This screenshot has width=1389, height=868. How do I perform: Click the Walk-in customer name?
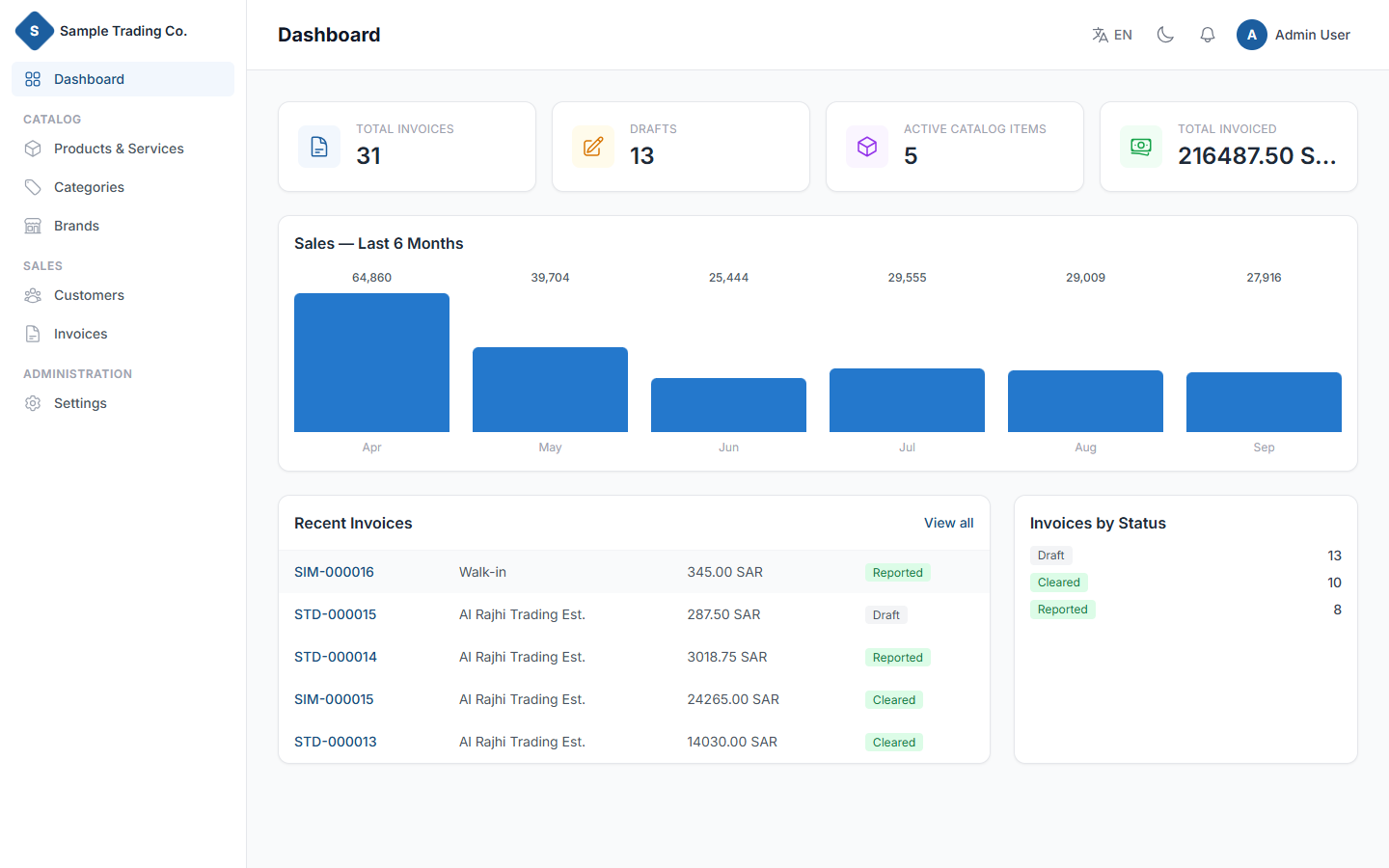[x=482, y=572]
